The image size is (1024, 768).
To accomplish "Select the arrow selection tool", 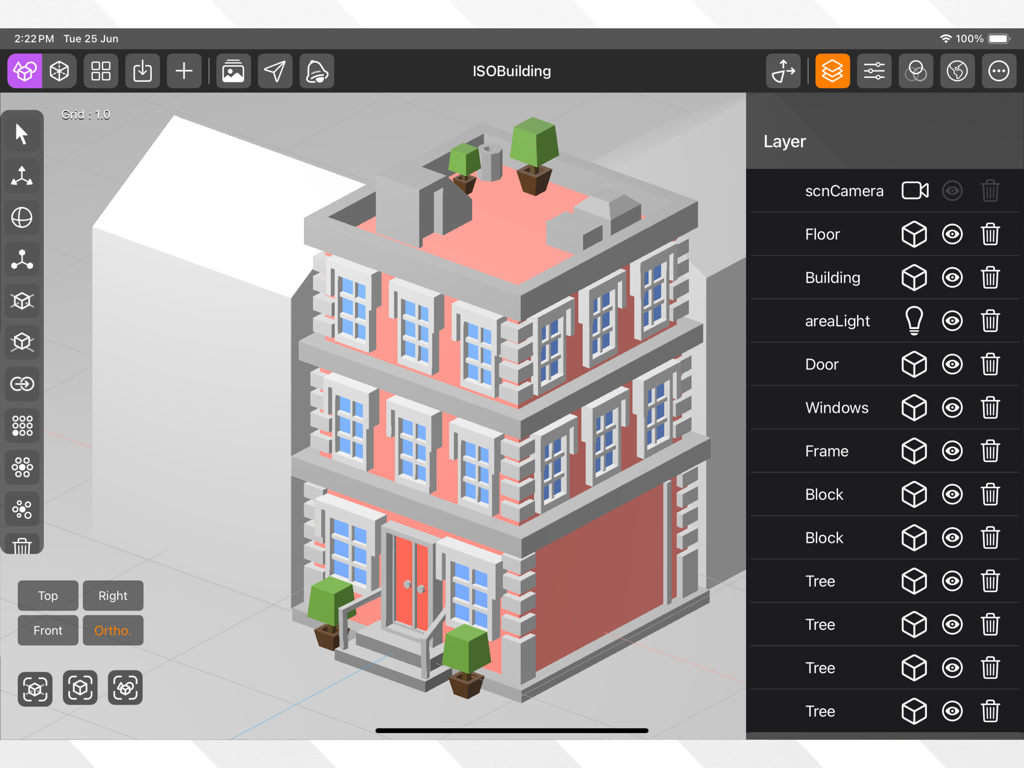I will pyautogui.click(x=22, y=133).
